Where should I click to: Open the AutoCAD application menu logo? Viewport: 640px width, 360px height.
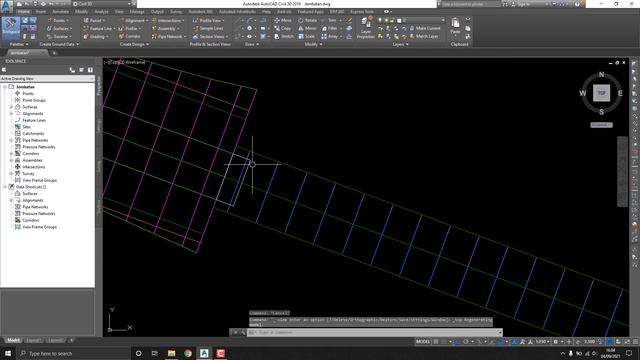(x=7, y=6)
